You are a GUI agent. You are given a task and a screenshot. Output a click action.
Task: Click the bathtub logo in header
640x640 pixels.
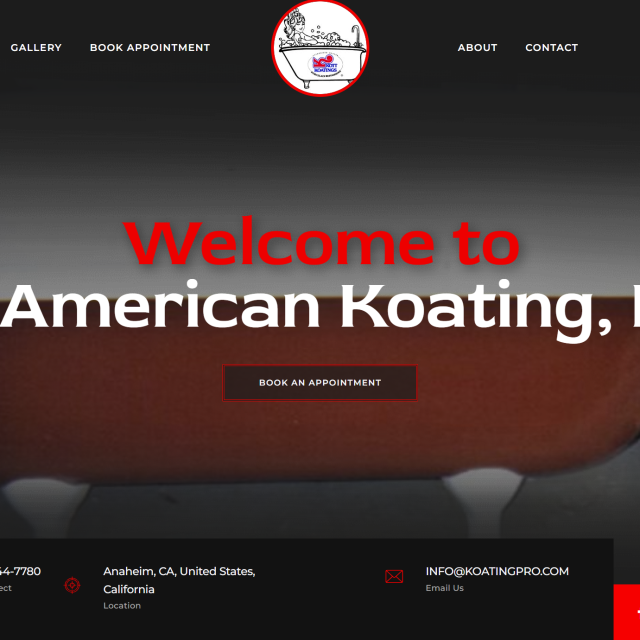point(320,48)
